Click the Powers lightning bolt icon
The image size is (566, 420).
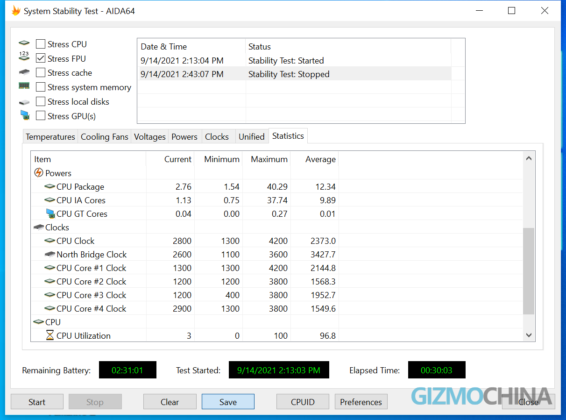pyautogui.click(x=39, y=173)
